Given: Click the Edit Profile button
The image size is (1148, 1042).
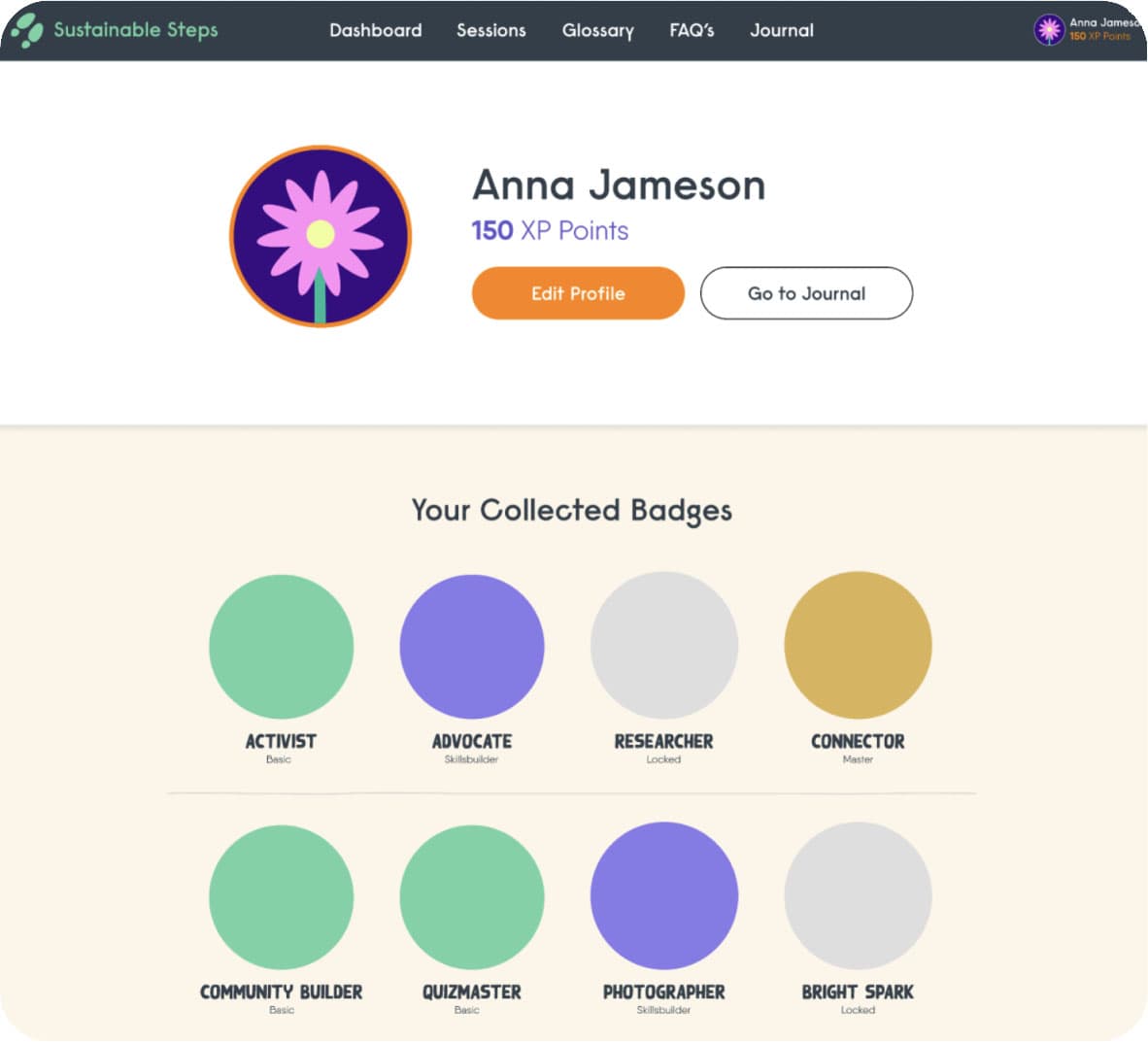Looking at the screenshot, I should point(577,293).
